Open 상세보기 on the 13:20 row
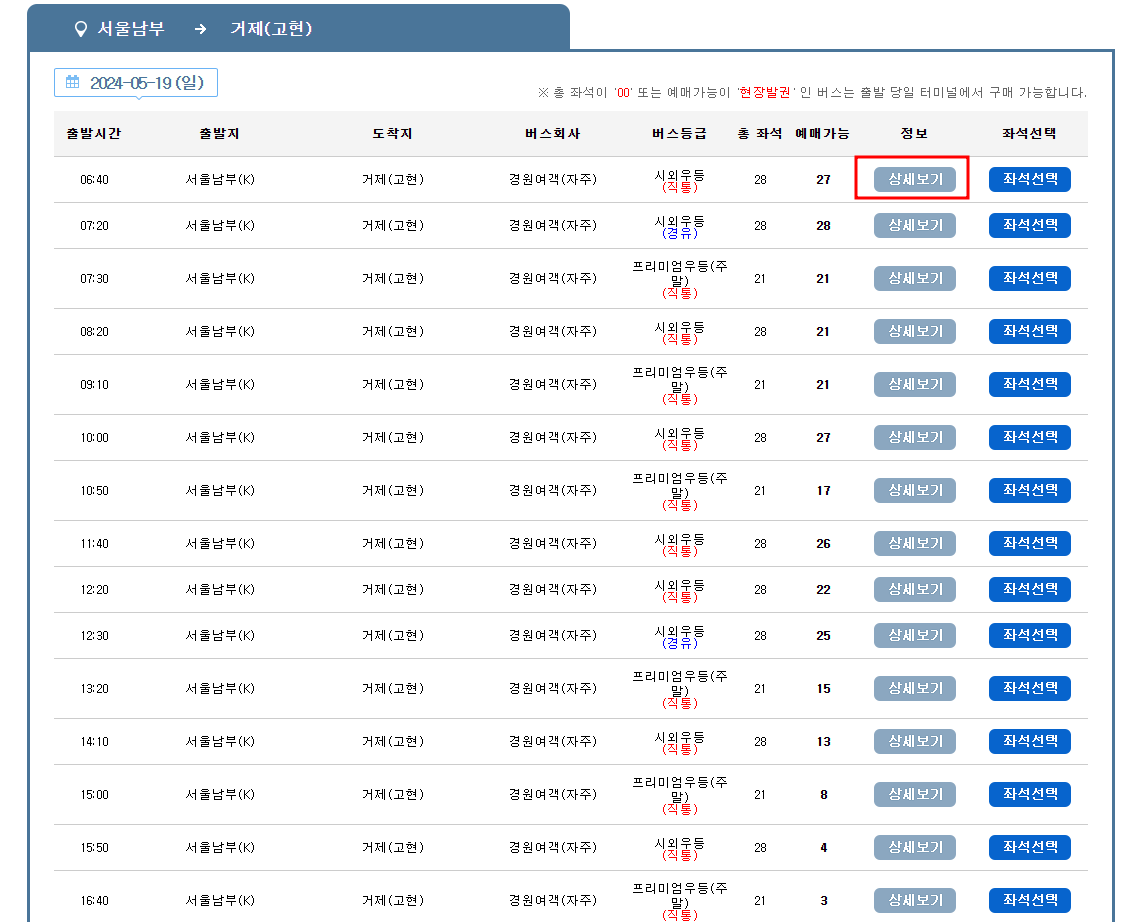1130x922 pixels. [915, 688]
